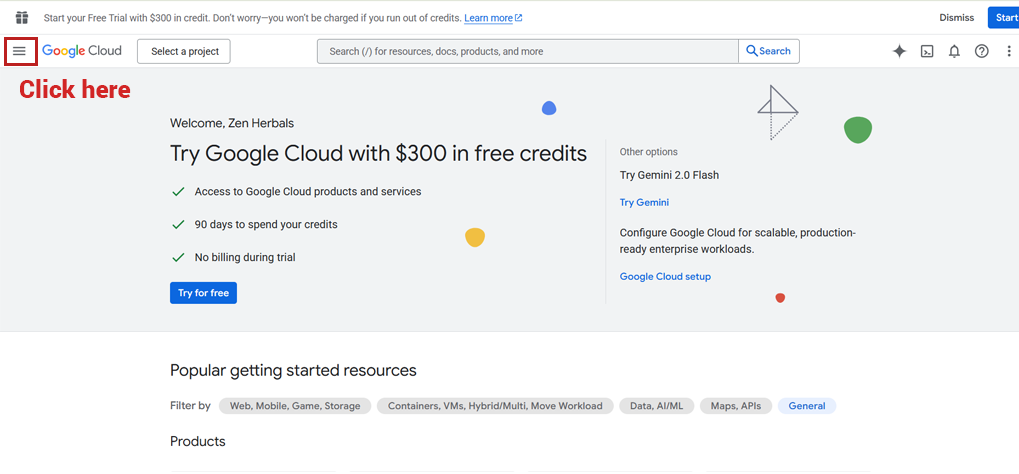Open the Google Cloud setup link

point(665,277)
